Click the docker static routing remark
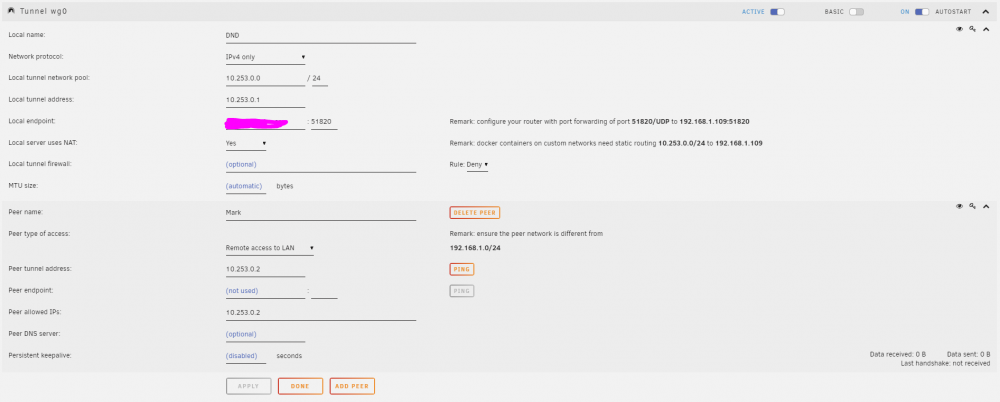Viewport: 1000px width, 402px height. click(x=606, y=144)
